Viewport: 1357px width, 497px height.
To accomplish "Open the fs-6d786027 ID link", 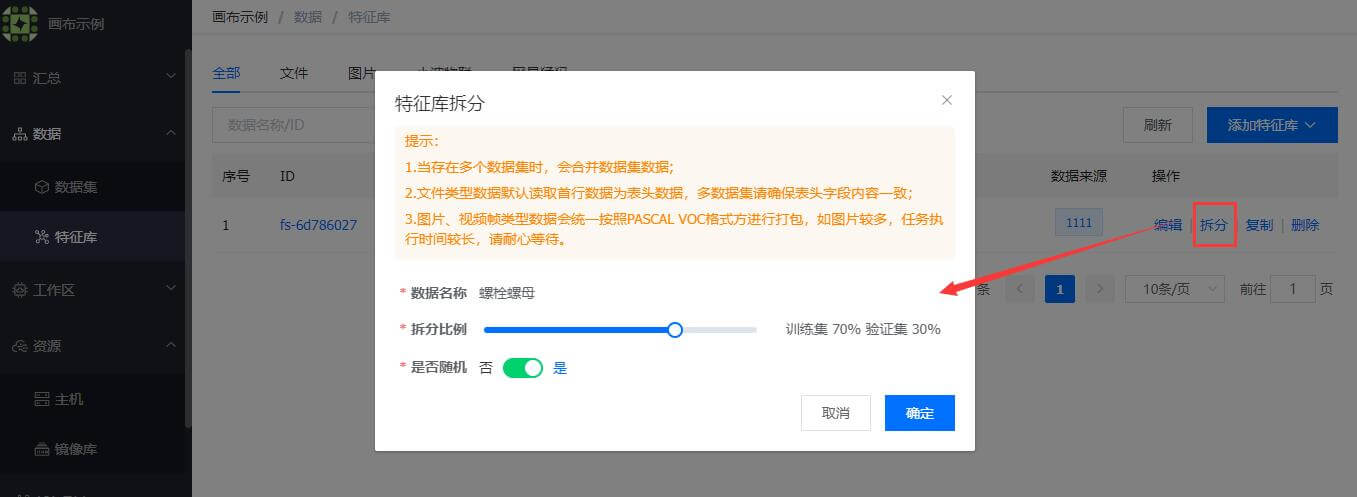I will tap(319, 225).
